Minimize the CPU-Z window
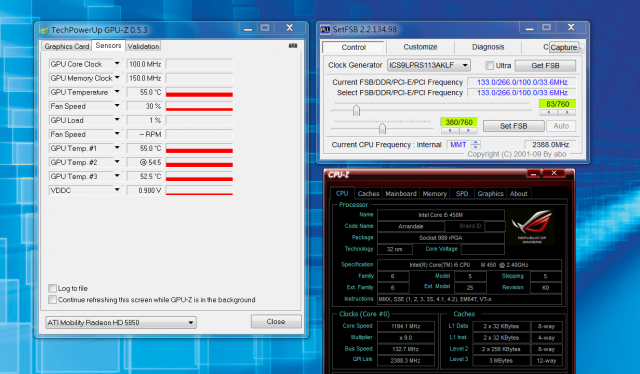 (533, 173)
